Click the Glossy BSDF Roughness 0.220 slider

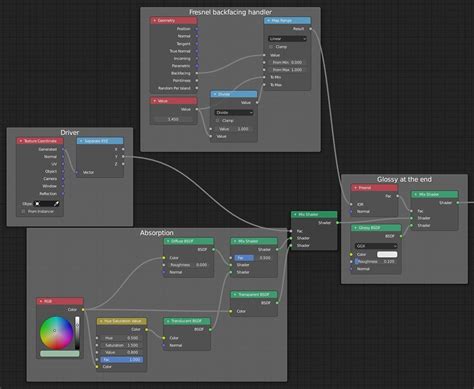point(376,262)
